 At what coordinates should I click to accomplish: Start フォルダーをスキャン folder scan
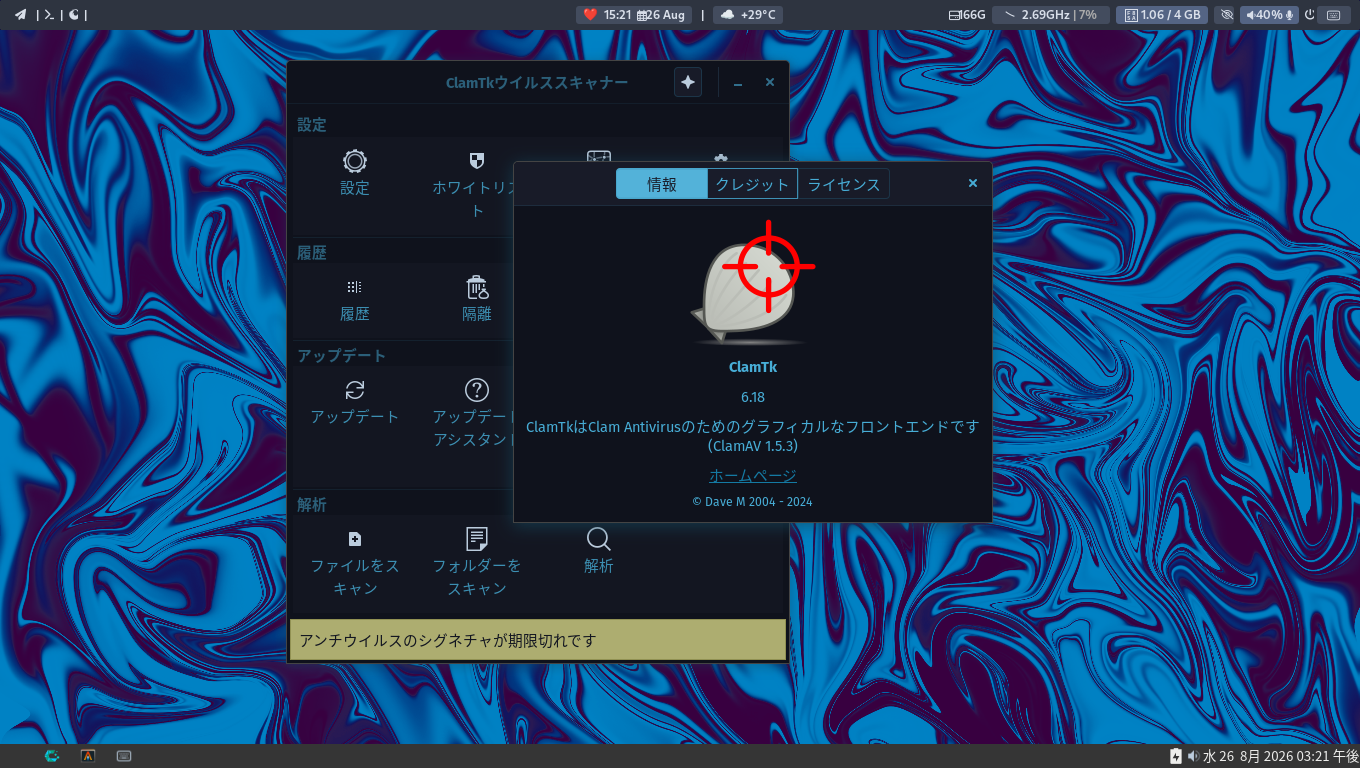(477, 539)
